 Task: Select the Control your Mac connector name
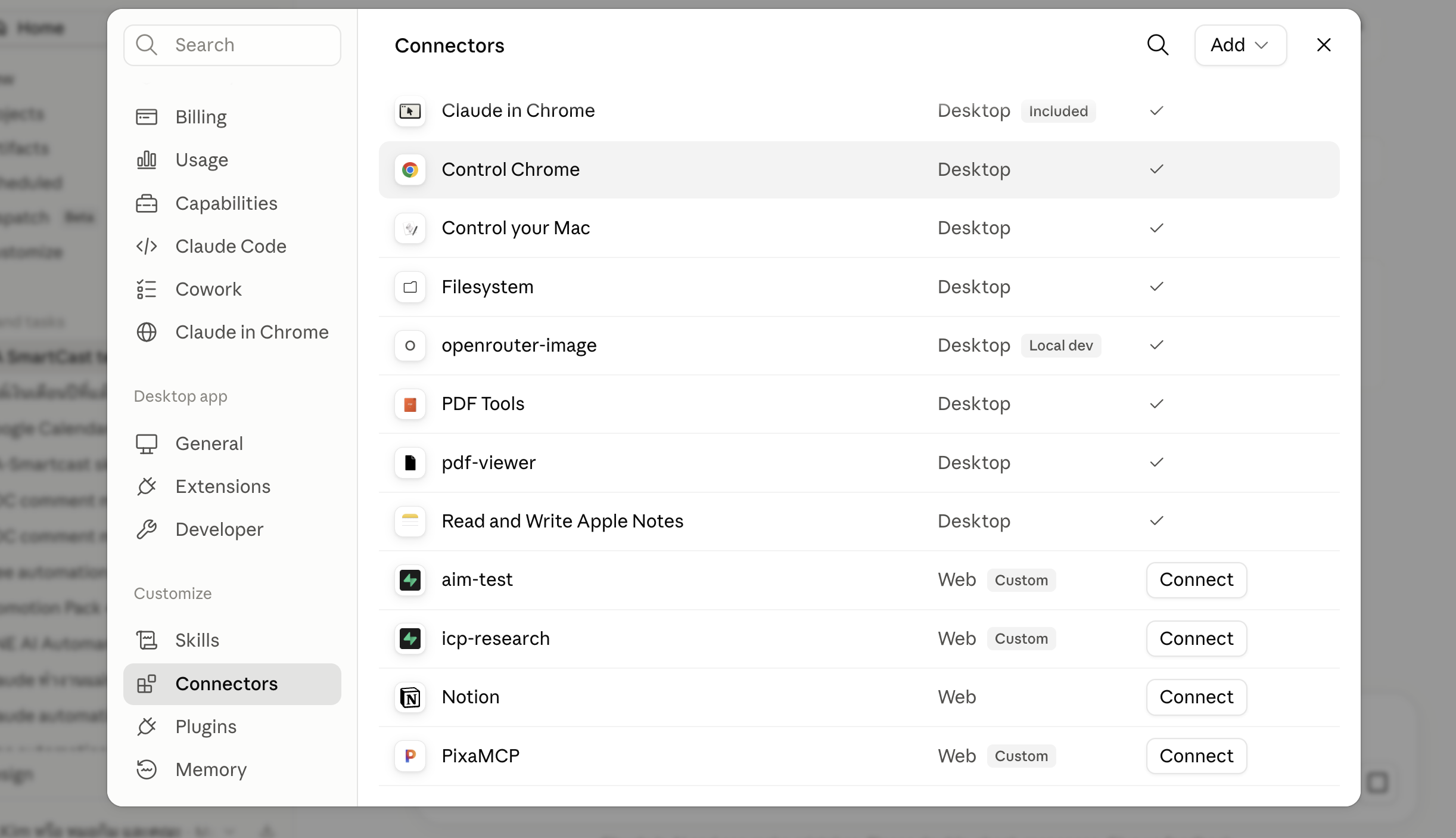(516, 228)
